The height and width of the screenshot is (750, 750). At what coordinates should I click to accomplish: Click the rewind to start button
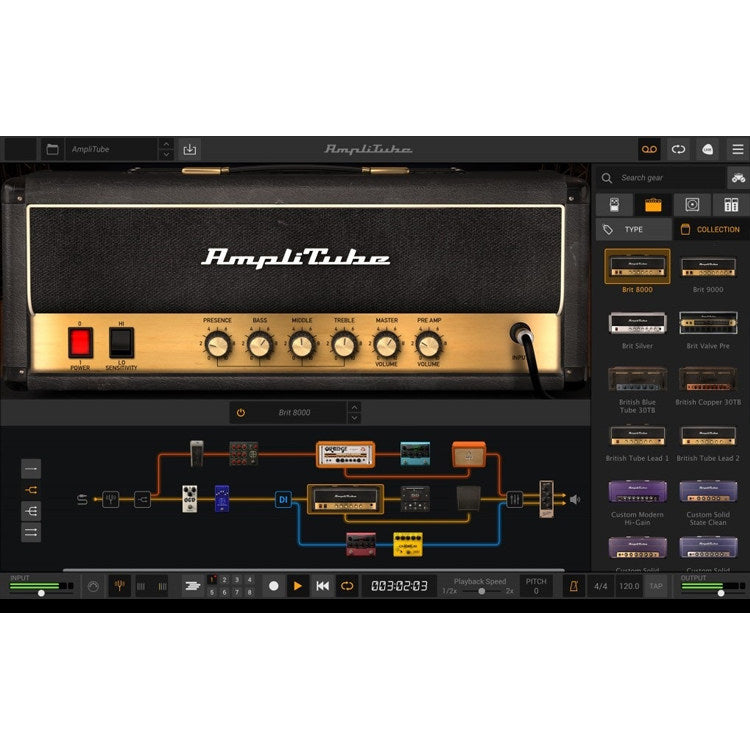tap(322, 586)
